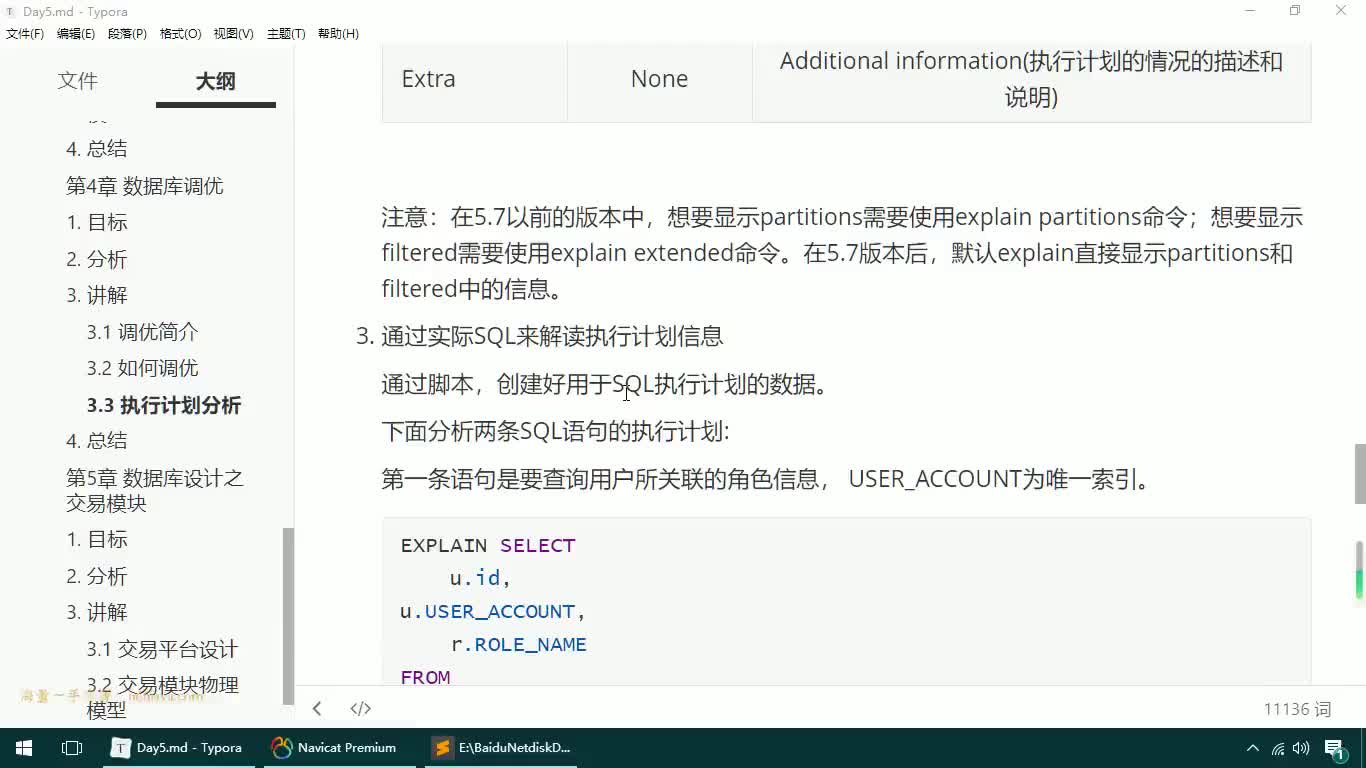Open the 格式(O) menu

click(180, 33)
